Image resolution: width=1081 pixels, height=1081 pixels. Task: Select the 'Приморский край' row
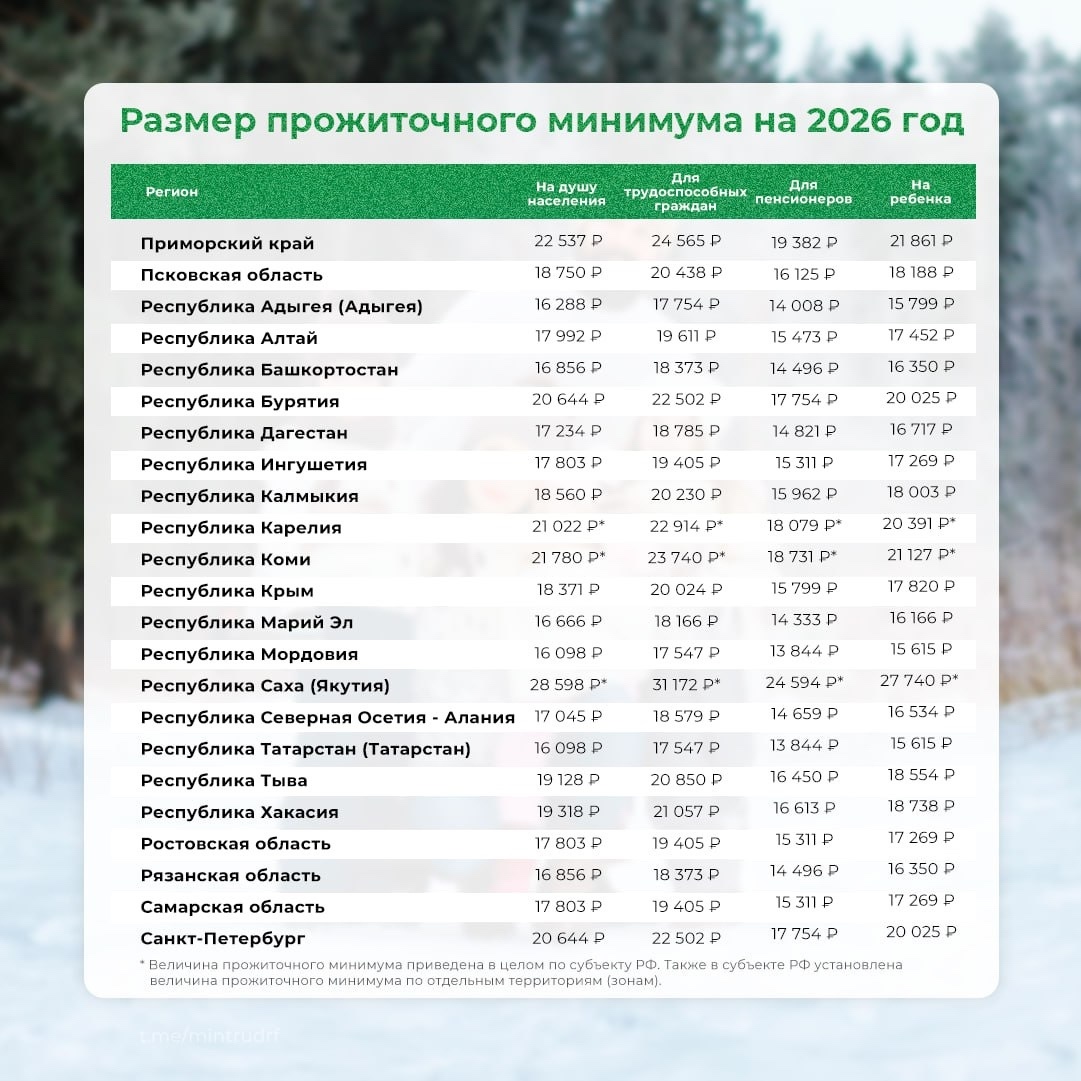(x=227, y=242)
